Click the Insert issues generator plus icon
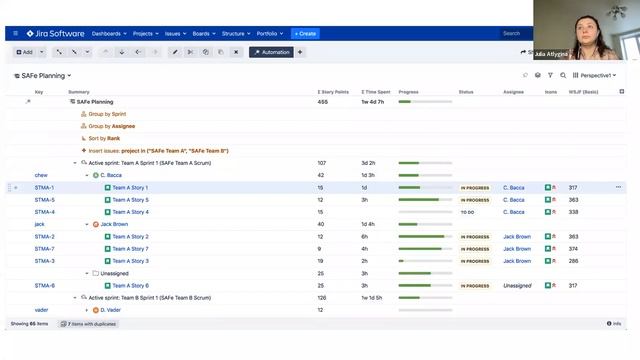This screenshot has height=360, width=640. tap(84, 151)
